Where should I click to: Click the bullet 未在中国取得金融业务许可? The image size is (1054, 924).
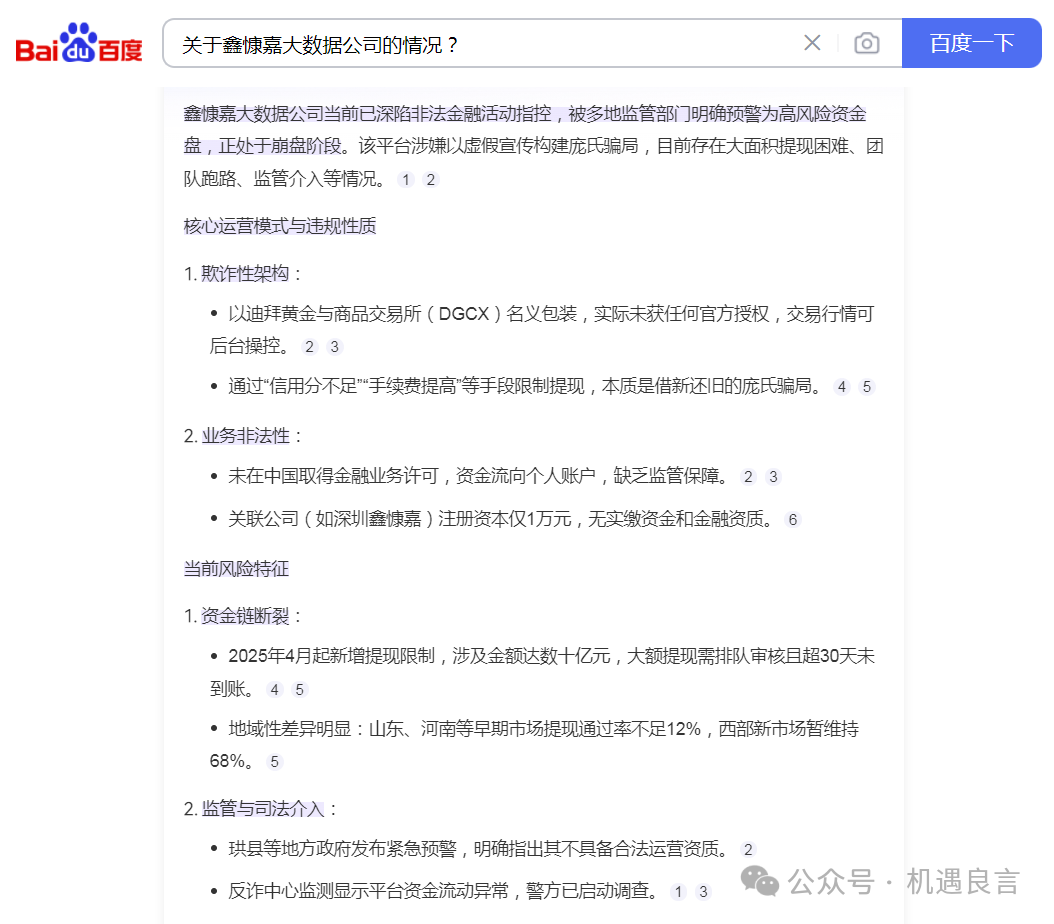[x=479, y=476]
